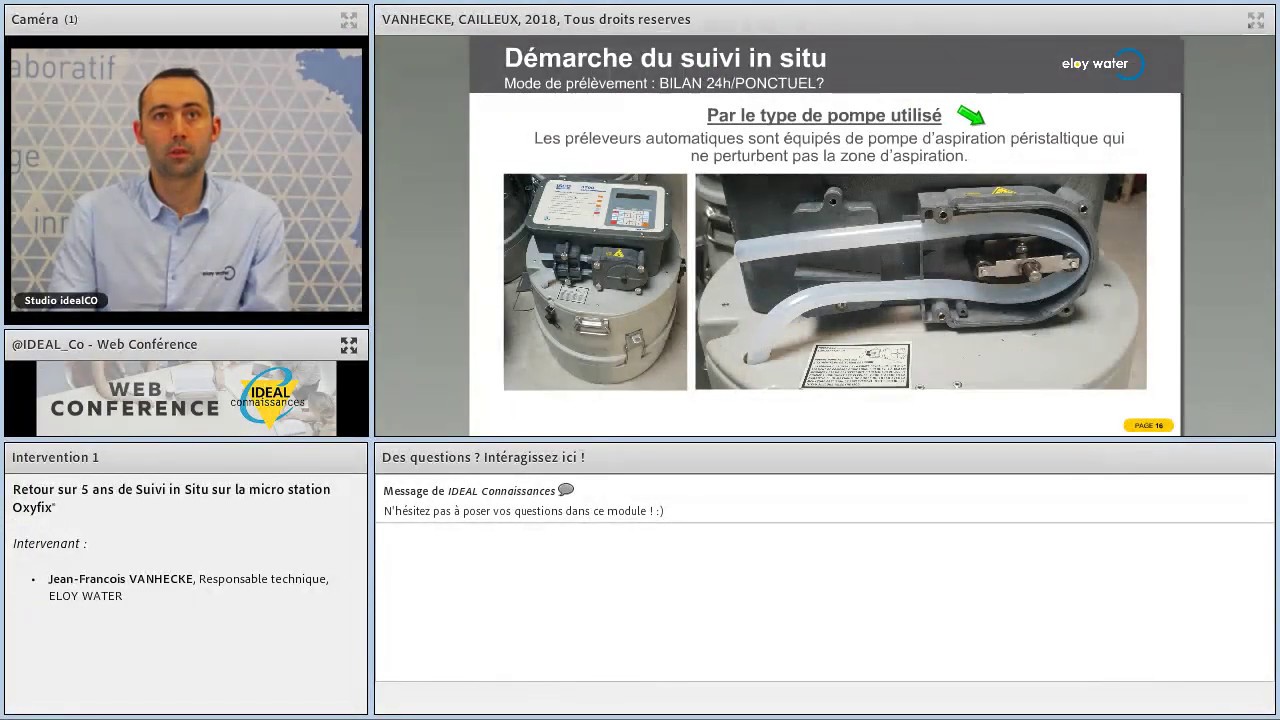Click the @IDEAL_Co - Web Conférence title
Image resolution: width=1280 pixels, height=720 pixels.
tap(104, 344)
